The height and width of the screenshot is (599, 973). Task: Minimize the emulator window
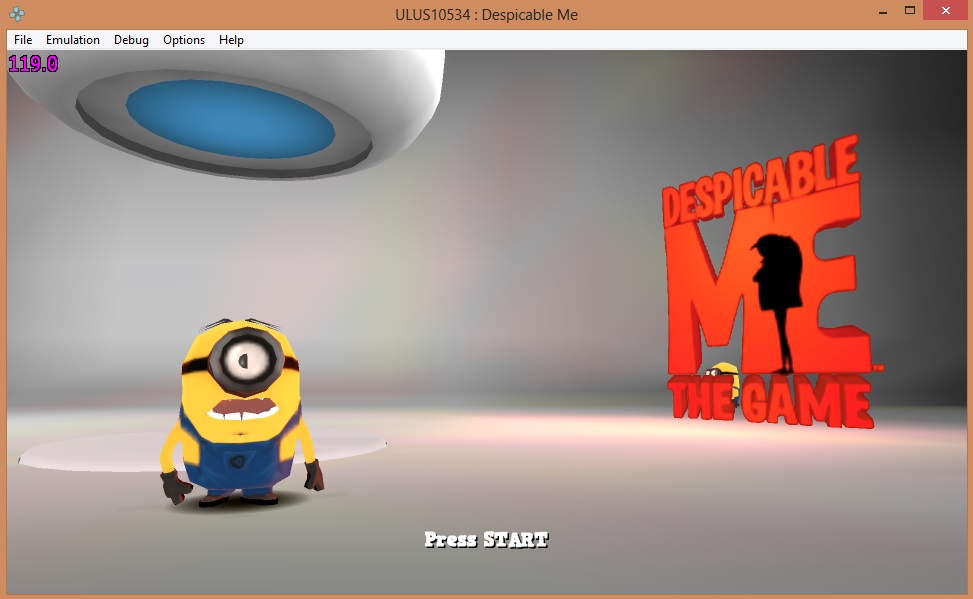click(x=883, y=12)
